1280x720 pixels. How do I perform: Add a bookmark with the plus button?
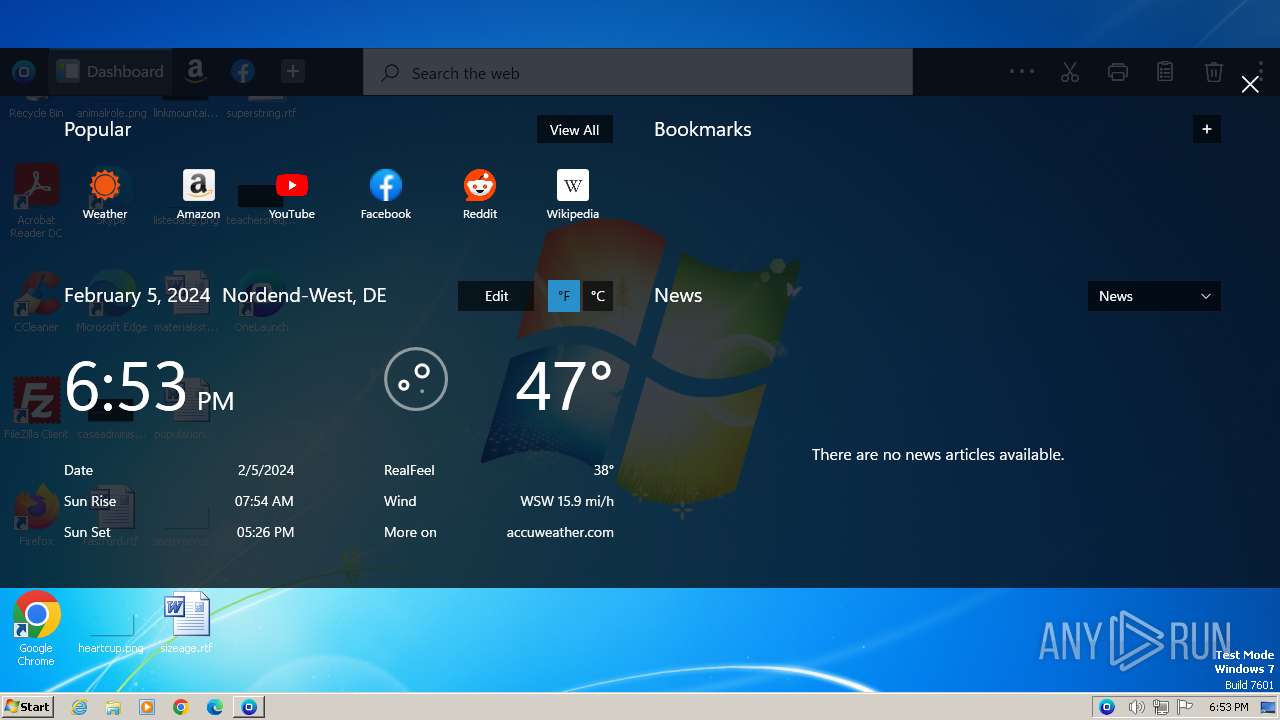[1207, 129]
